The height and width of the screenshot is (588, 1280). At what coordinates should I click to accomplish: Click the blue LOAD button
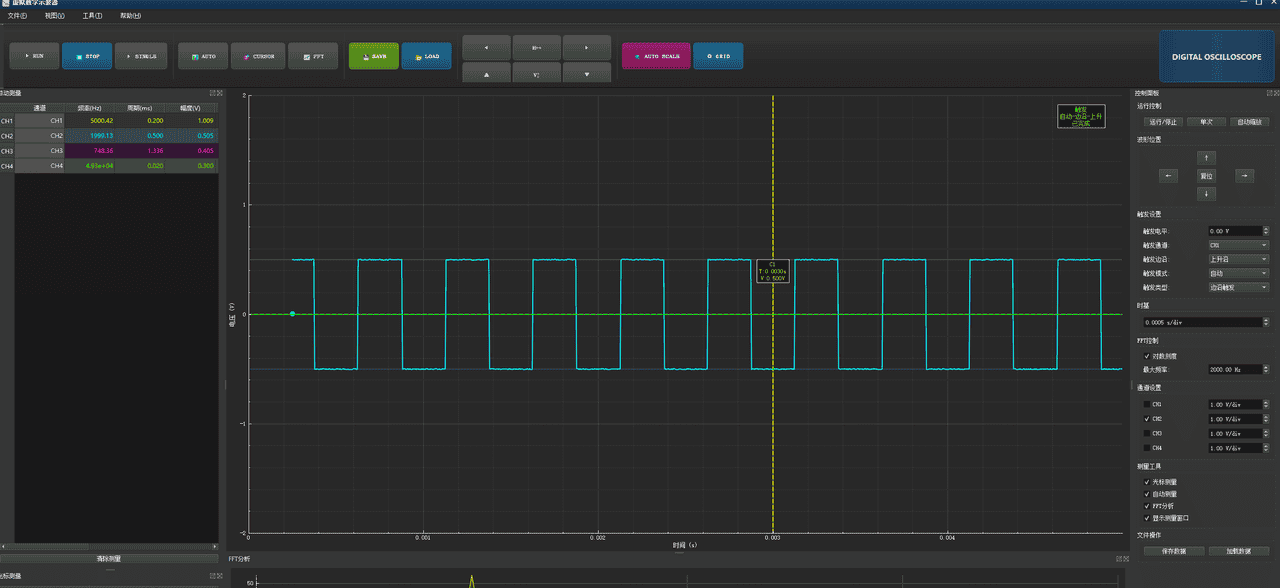coord(426,56)
